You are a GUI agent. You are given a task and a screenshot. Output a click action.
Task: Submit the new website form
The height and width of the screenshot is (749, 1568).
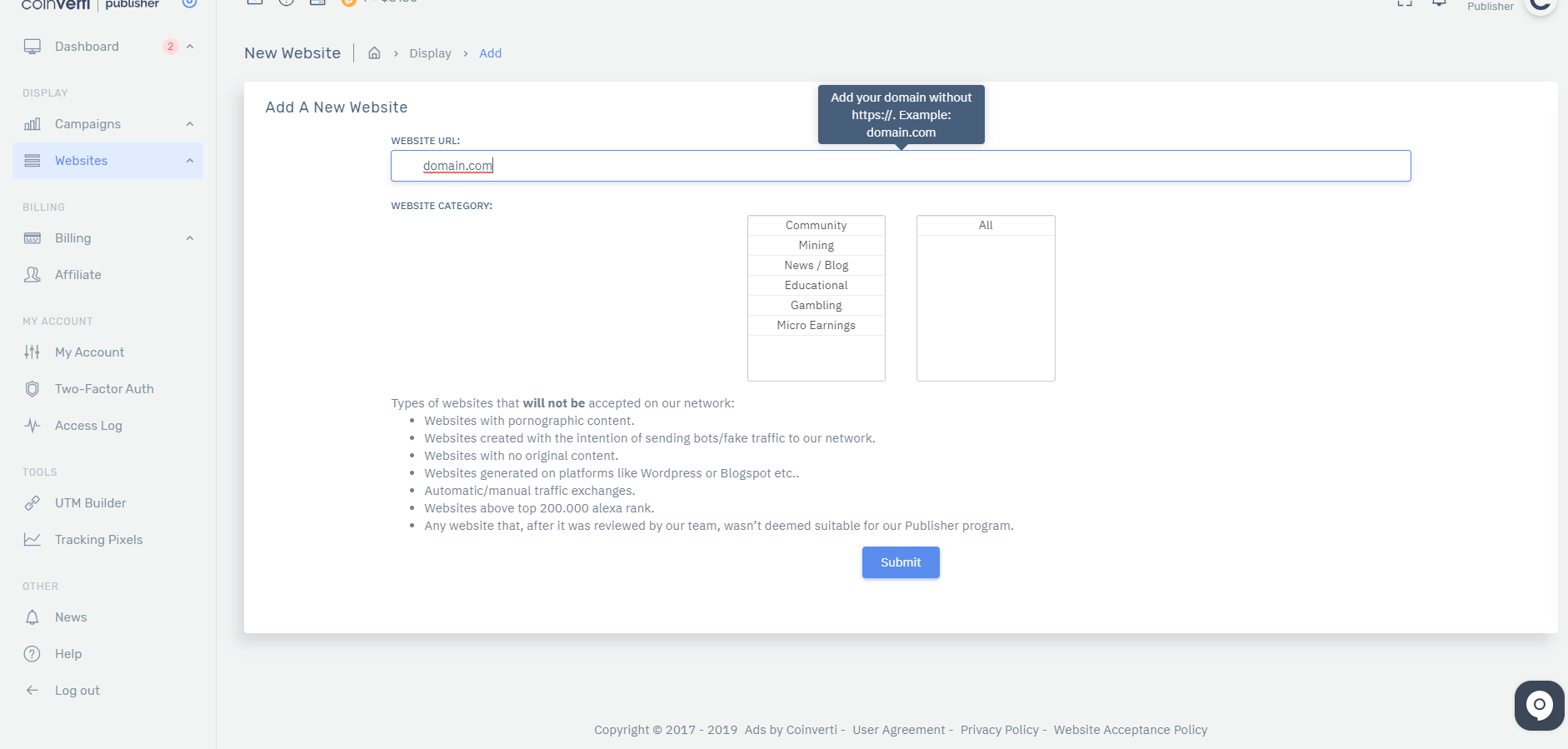coord(901,562)
